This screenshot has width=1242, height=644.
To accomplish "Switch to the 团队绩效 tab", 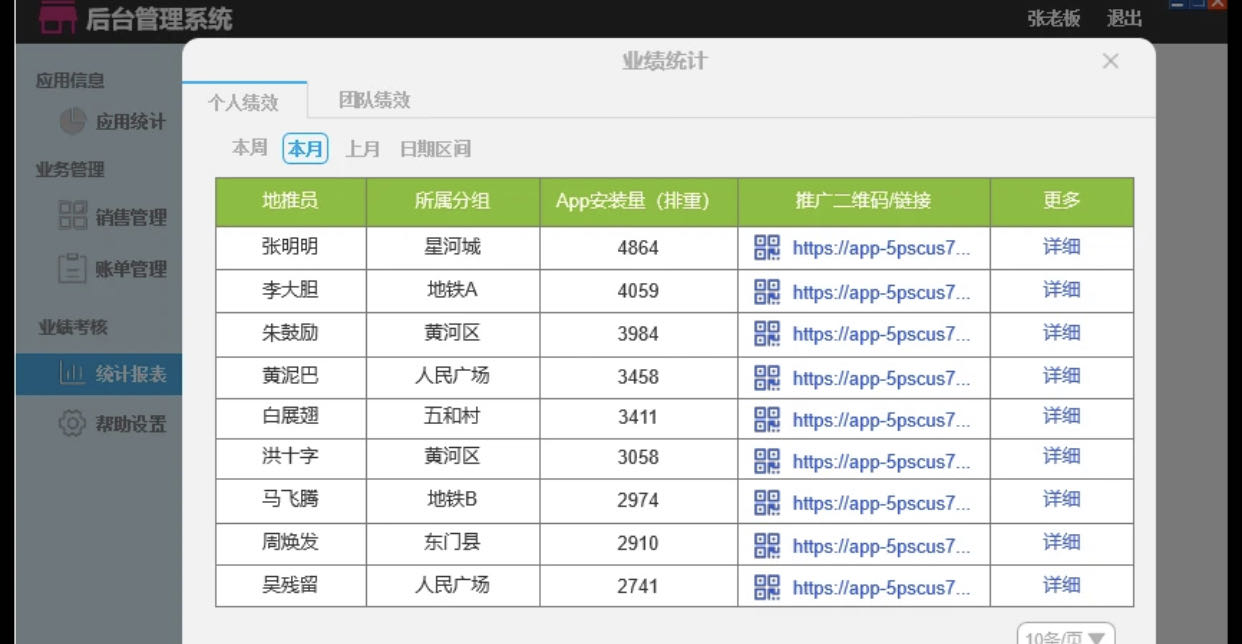I will [375, 100].
